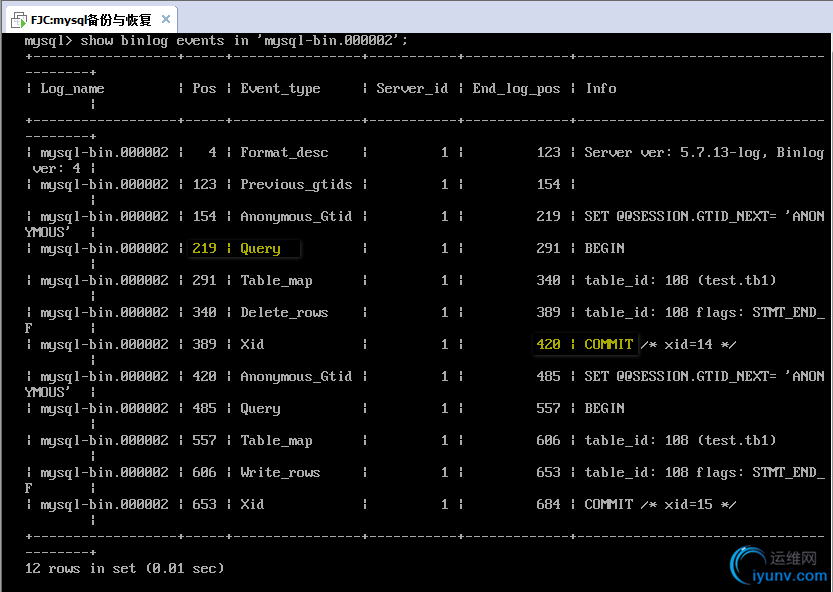Click the End_log_pos value 123
The height and width of the screenshot is (592, 833).
click(548, 153)
